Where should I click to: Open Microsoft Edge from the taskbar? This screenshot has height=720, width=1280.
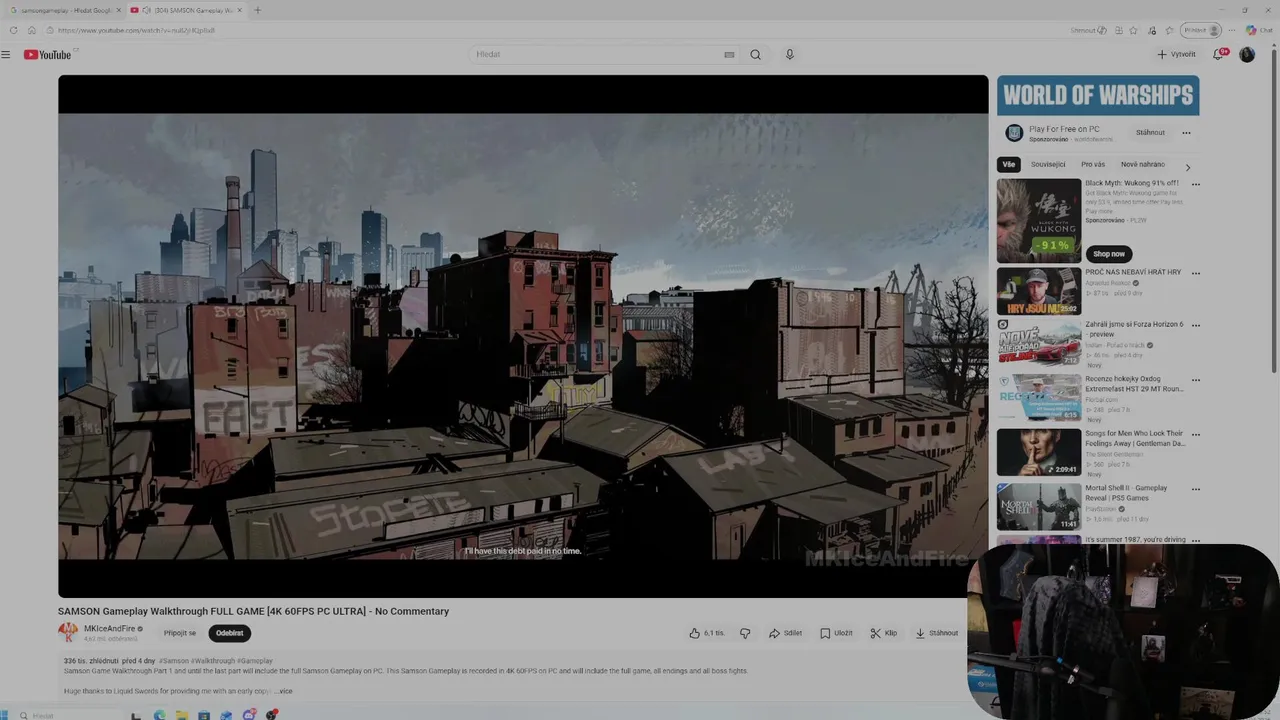(159, 715)
